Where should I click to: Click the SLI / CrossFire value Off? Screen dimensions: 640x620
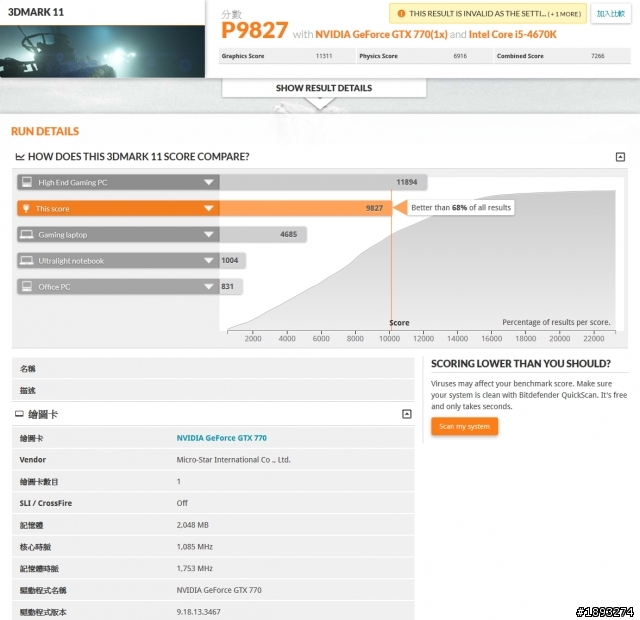[x=182, y=503]
